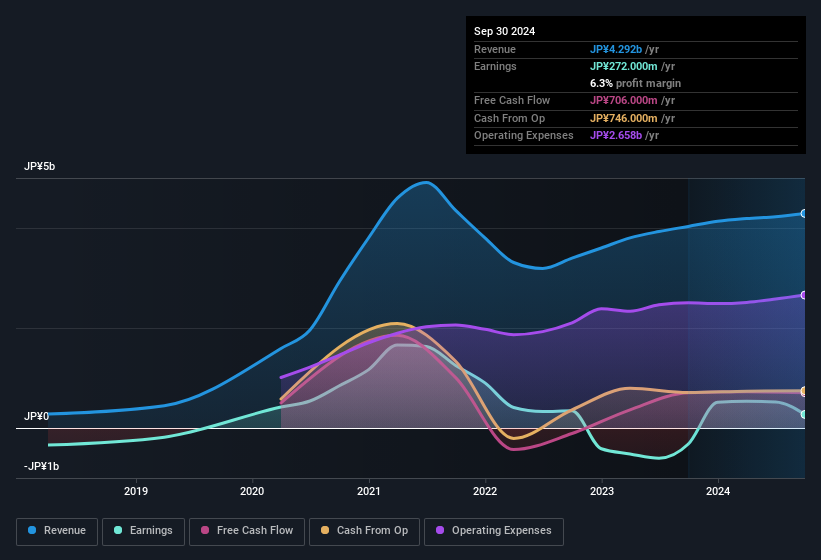Viewport: 821px width, 560px height.
Task: Click the JP¥272.000m earnings value
Action: 624,66
